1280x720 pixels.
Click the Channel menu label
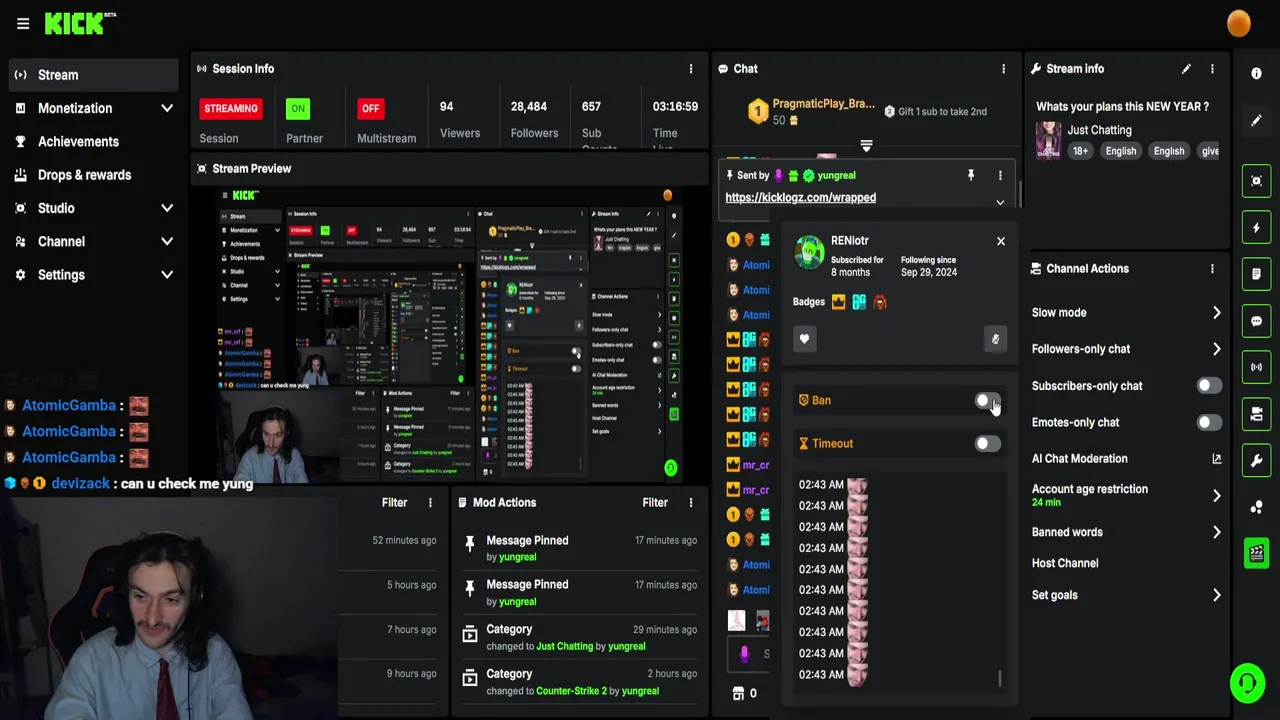61,241
